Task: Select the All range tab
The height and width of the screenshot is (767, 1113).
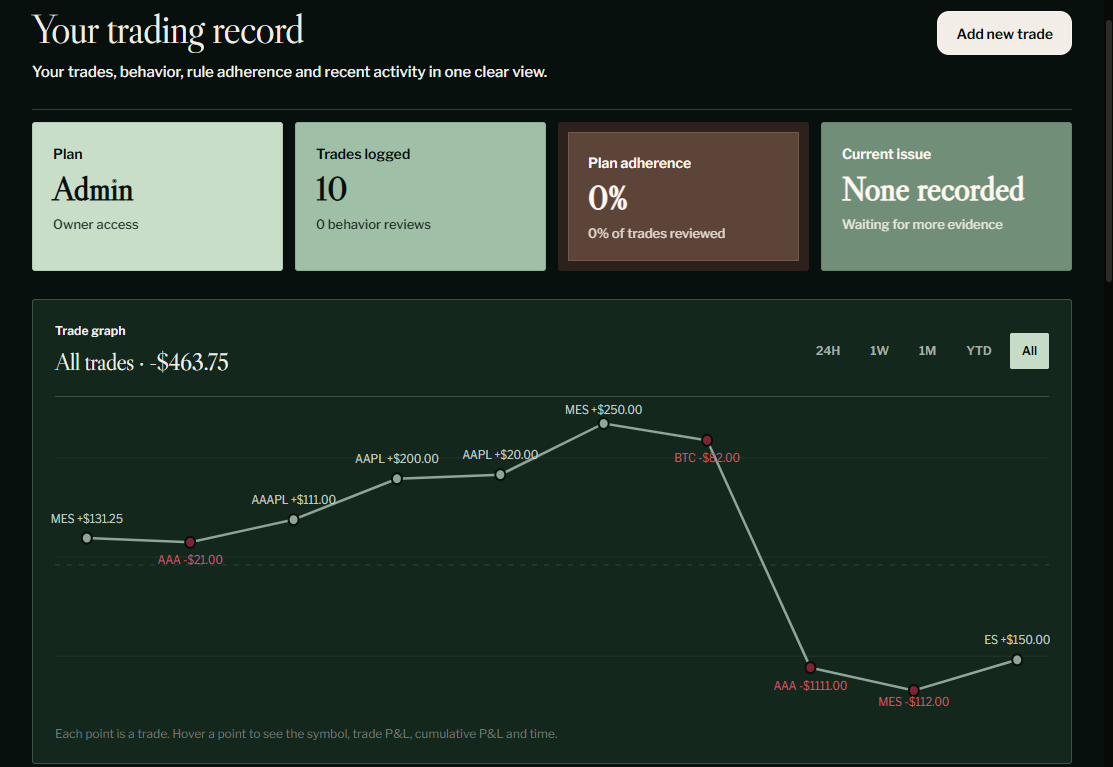Action: click(1029, 351)
